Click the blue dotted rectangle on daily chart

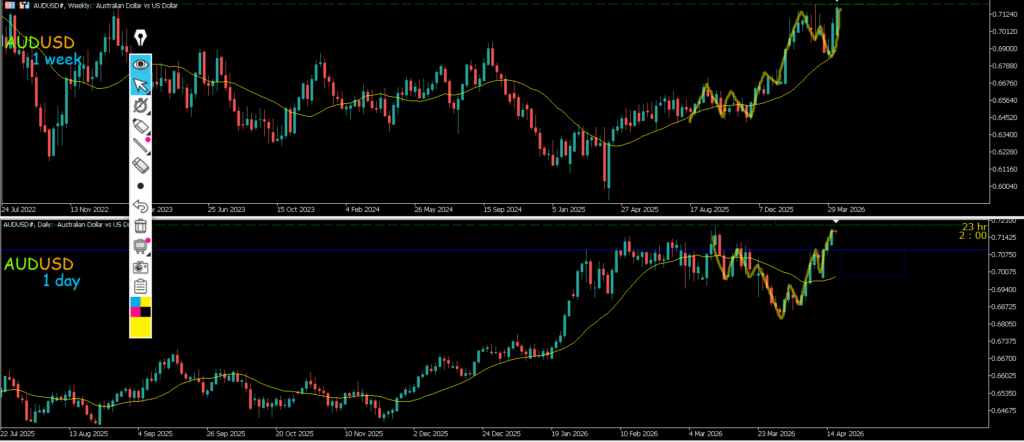point(872,262)
